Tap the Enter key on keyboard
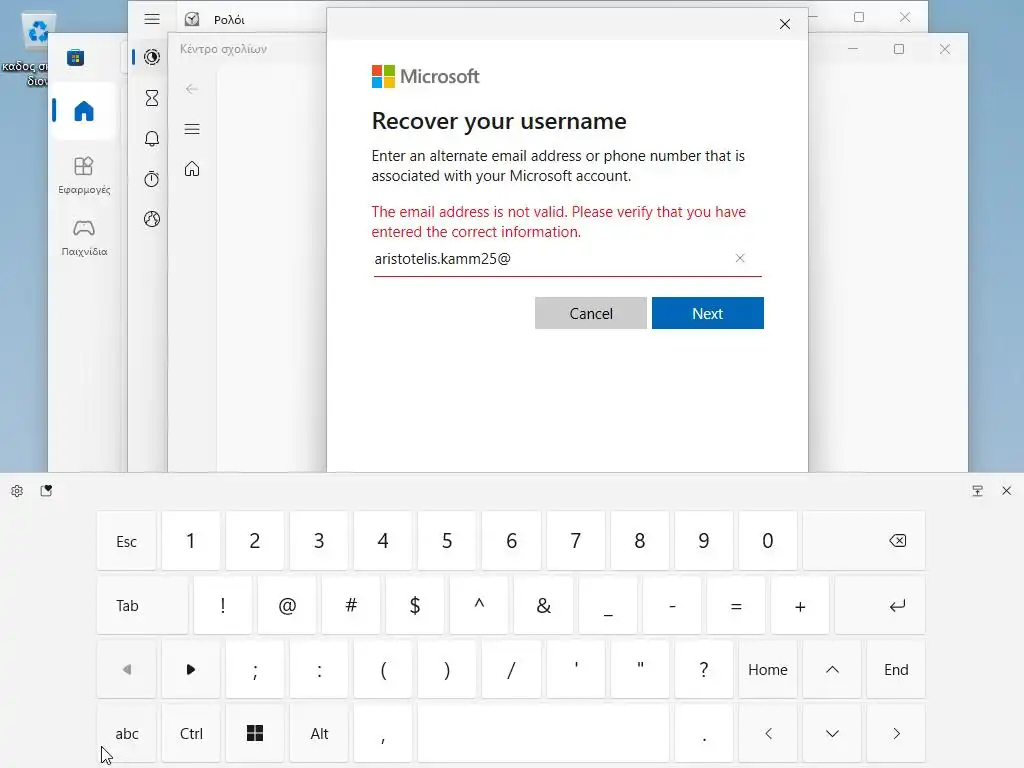The height and width of the screenshot is (768, 1024). click(x=880, y=605)
